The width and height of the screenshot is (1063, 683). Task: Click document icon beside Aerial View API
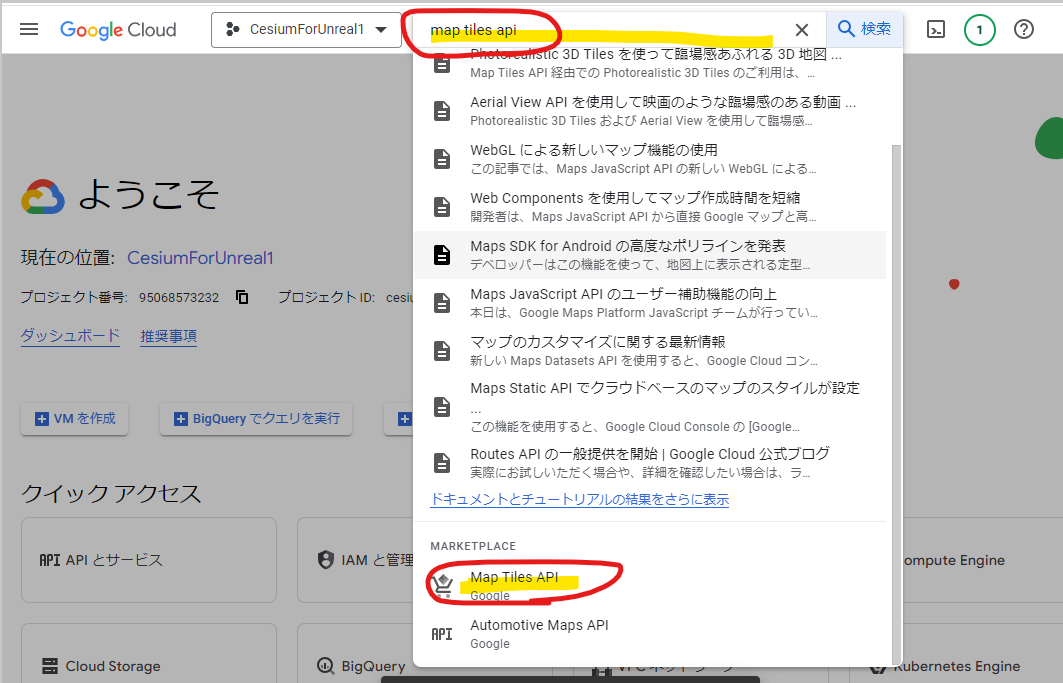tap(442, 111)
